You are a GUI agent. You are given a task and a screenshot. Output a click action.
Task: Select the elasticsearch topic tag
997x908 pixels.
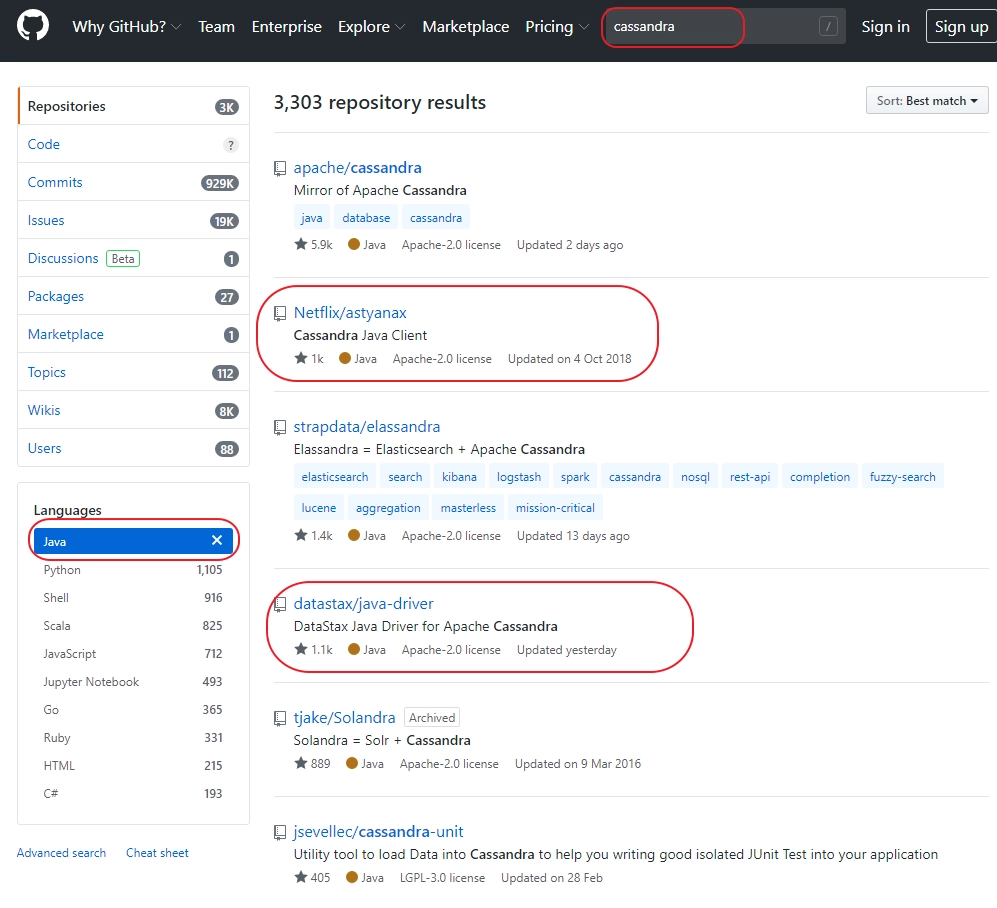pos(334,477)
